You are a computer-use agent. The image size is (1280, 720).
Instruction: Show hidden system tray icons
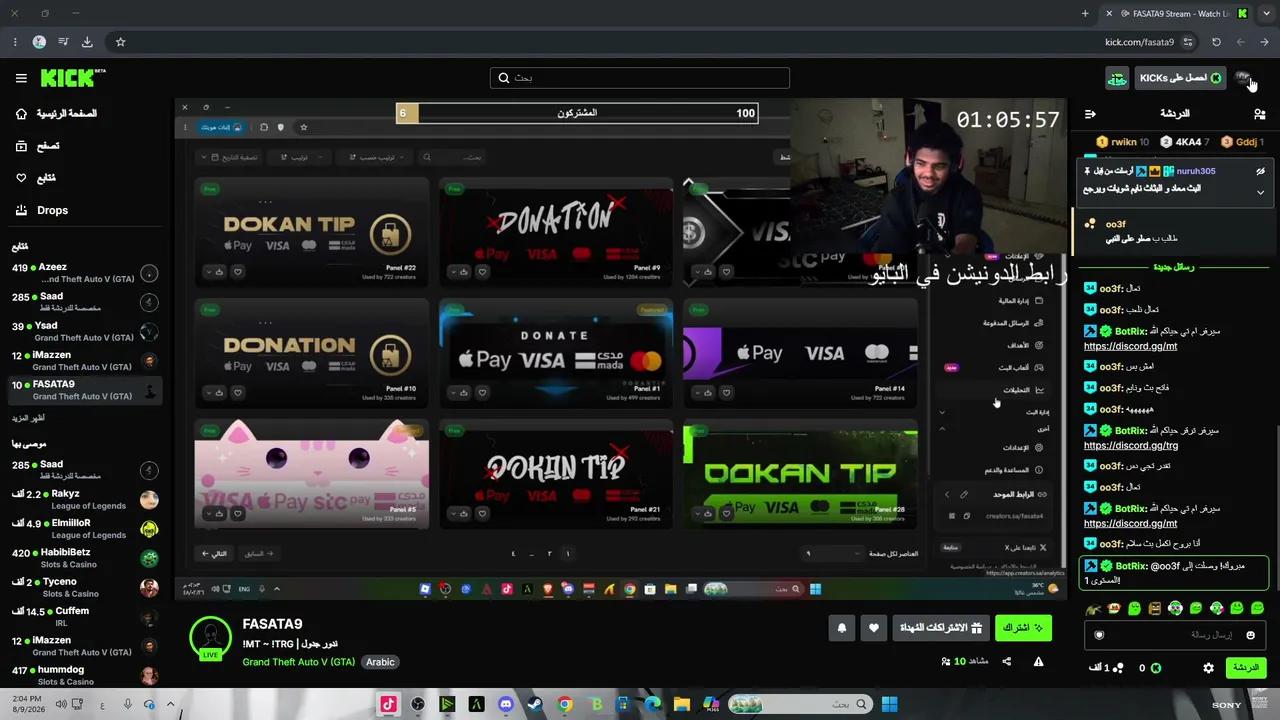click(x=170, y=704)
